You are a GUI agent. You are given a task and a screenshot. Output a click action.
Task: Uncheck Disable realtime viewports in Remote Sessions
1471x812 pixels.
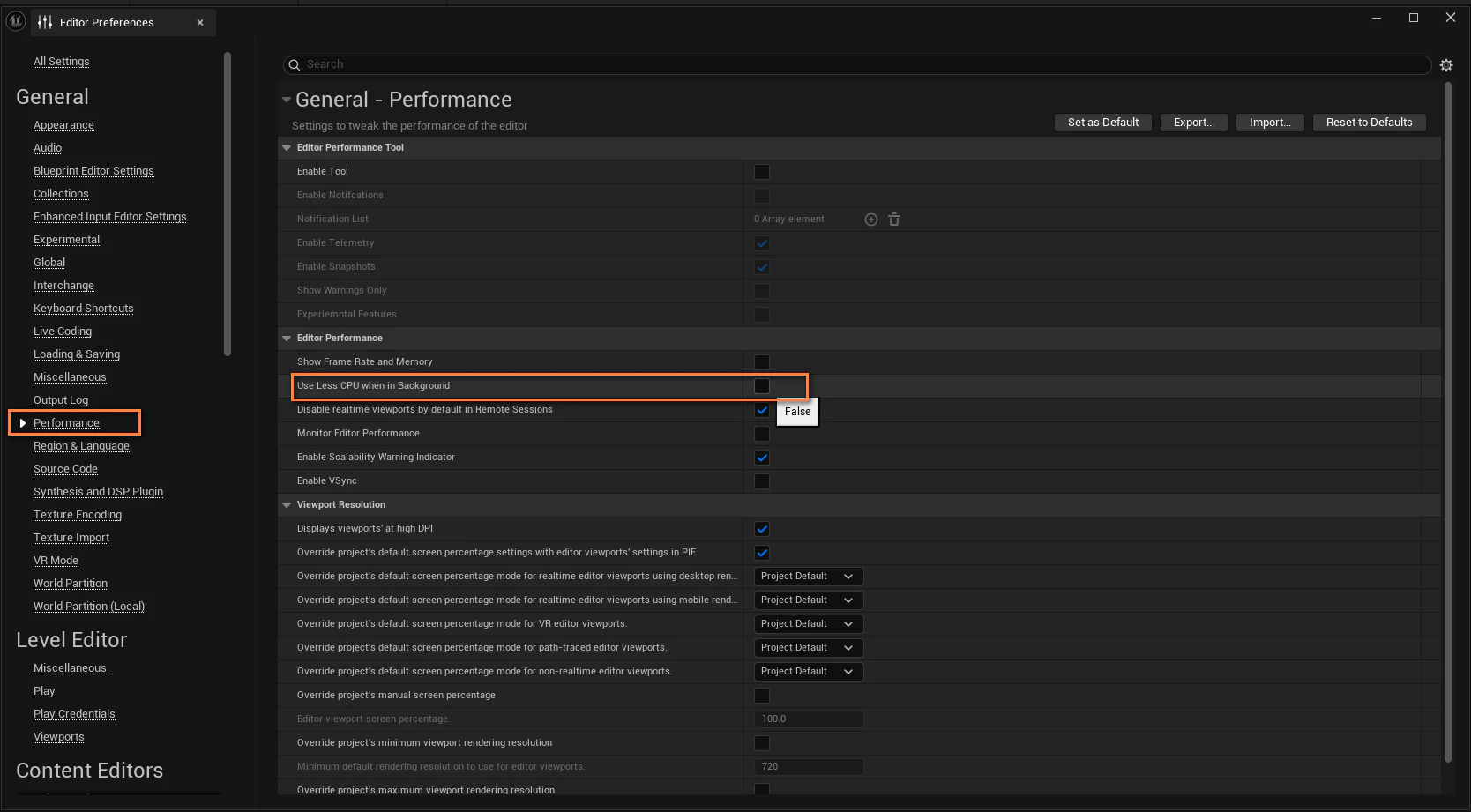762,410
